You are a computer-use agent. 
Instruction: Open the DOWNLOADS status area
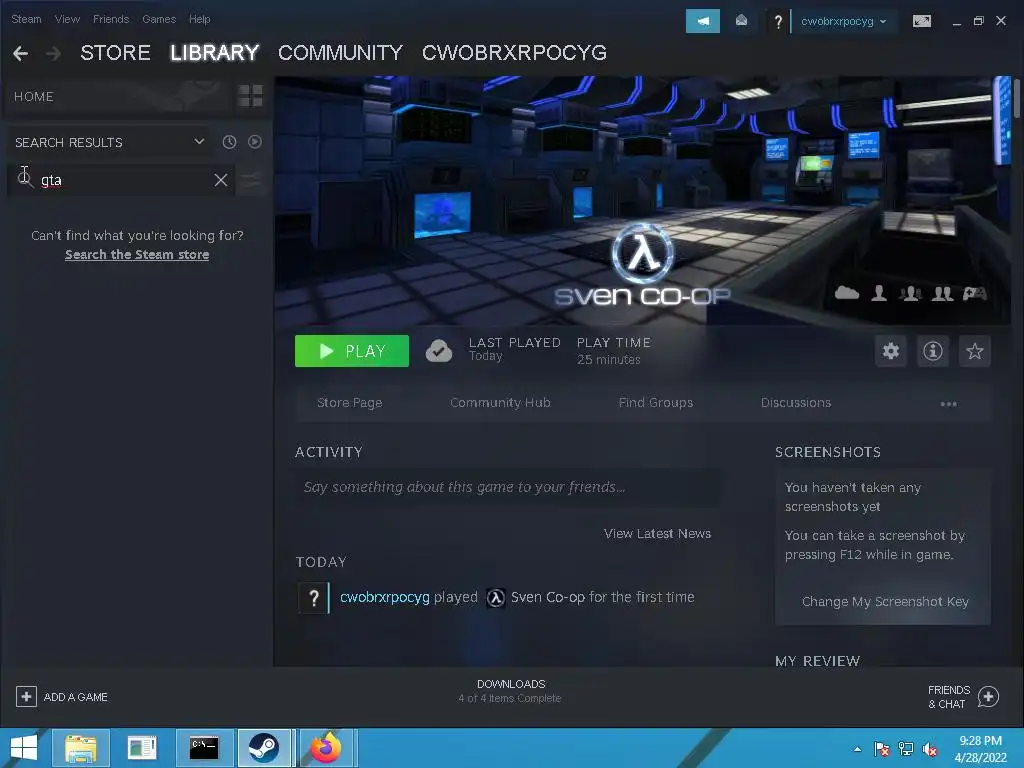(x=510, y=690)
